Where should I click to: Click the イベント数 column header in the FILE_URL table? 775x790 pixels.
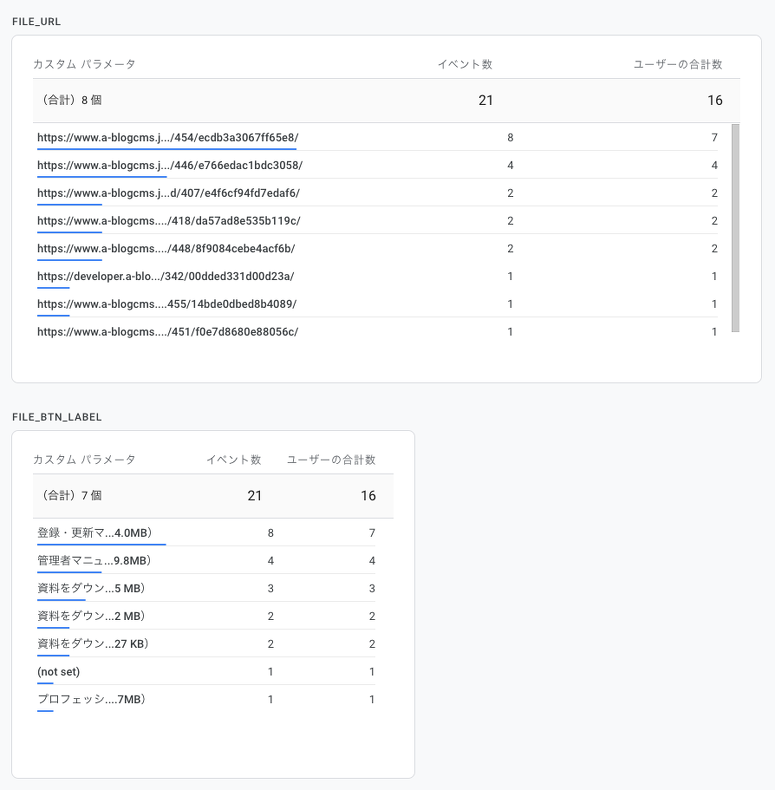tap(465, 64)
